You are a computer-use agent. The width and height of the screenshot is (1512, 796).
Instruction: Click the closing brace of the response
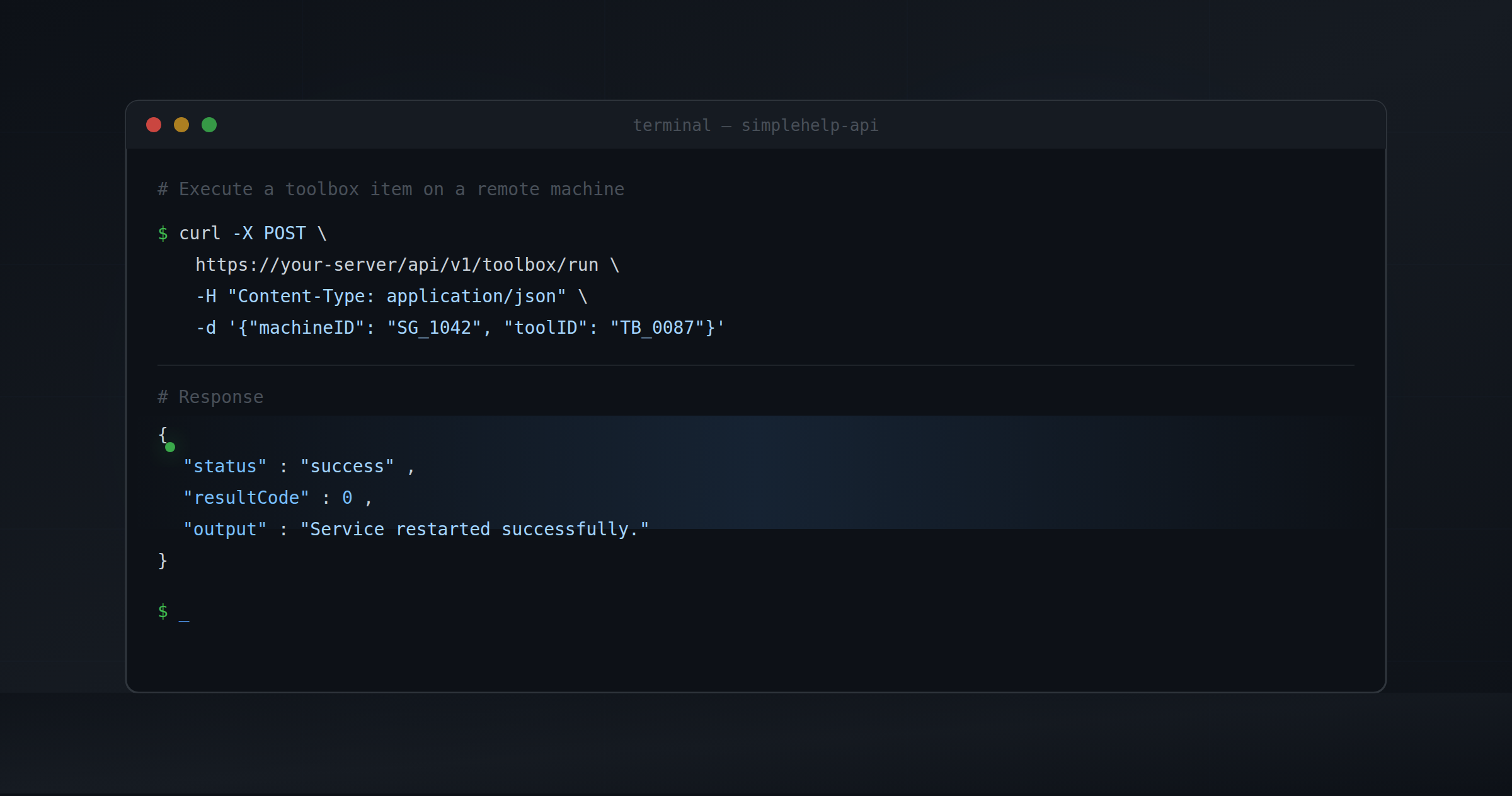[x=163, y=560]
